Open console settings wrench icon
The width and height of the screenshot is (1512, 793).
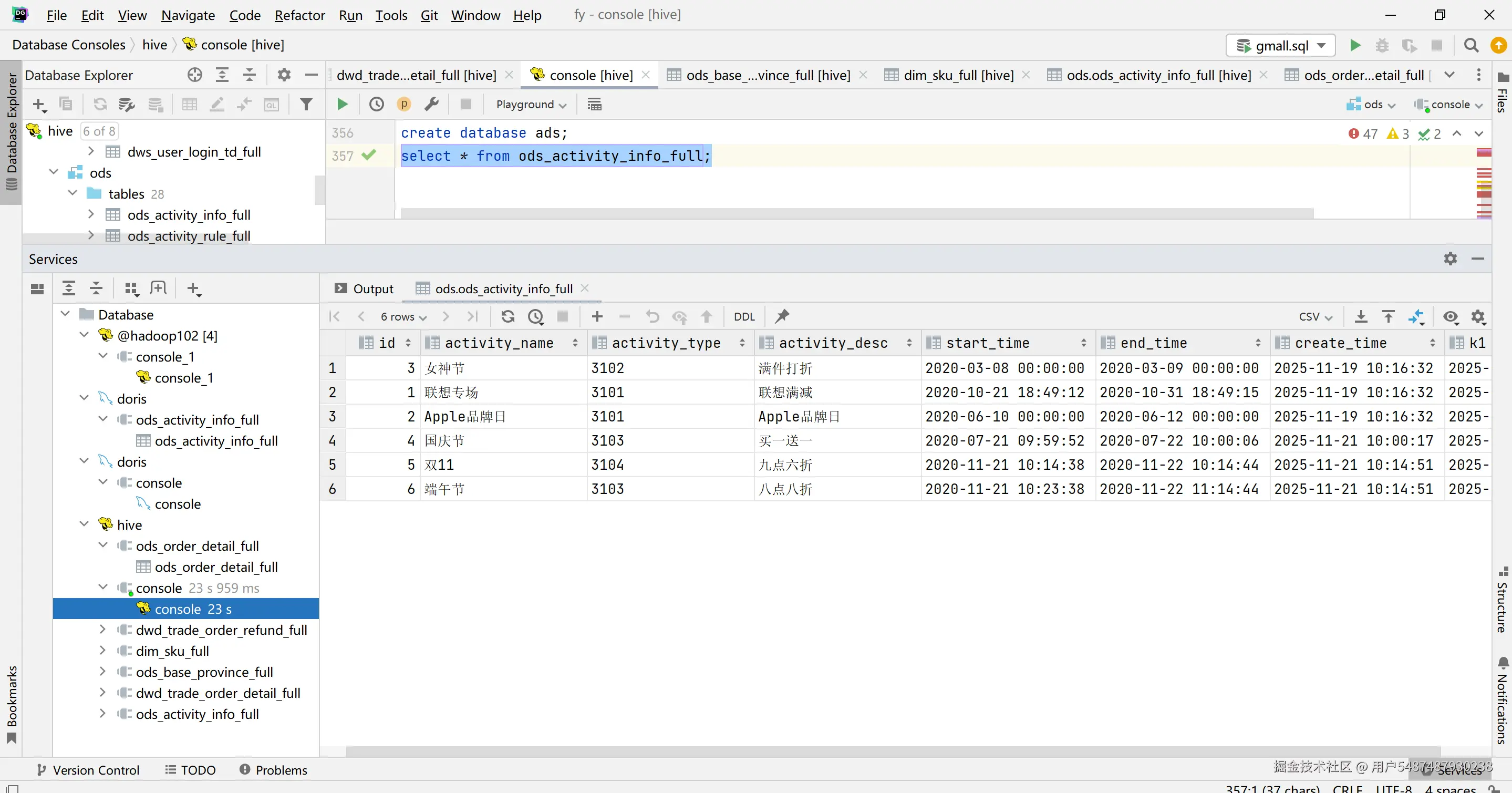(431, 105)
